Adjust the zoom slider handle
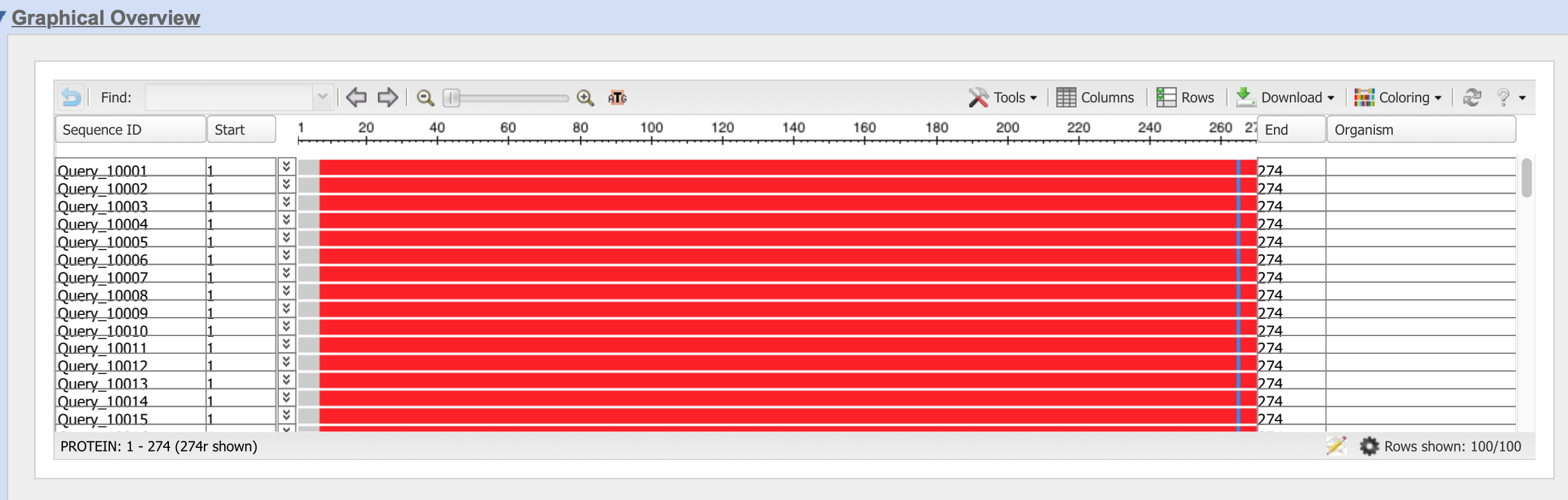Image resolution: width=1568 pixels, height=500 pixels. click(452, 98)
